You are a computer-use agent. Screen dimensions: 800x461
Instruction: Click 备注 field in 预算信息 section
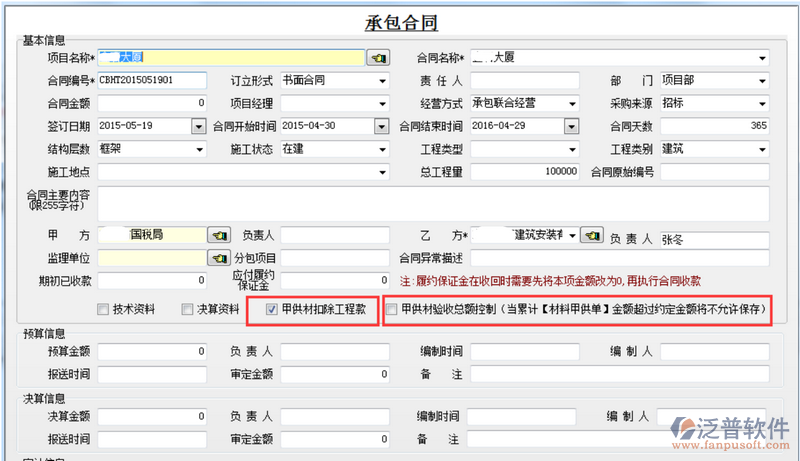tap(619, 374)
